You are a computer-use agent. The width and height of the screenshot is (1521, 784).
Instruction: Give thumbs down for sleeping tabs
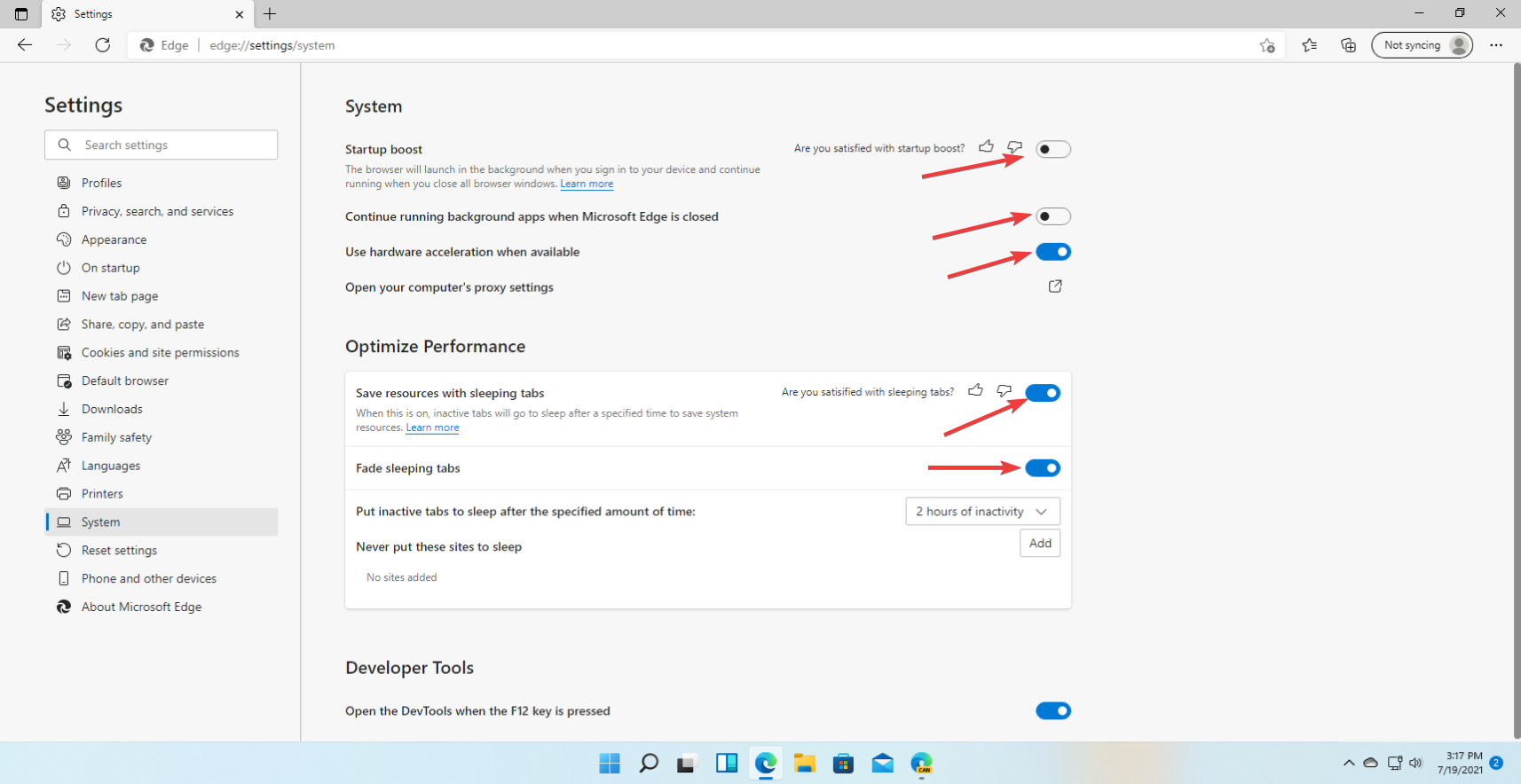1004,391
